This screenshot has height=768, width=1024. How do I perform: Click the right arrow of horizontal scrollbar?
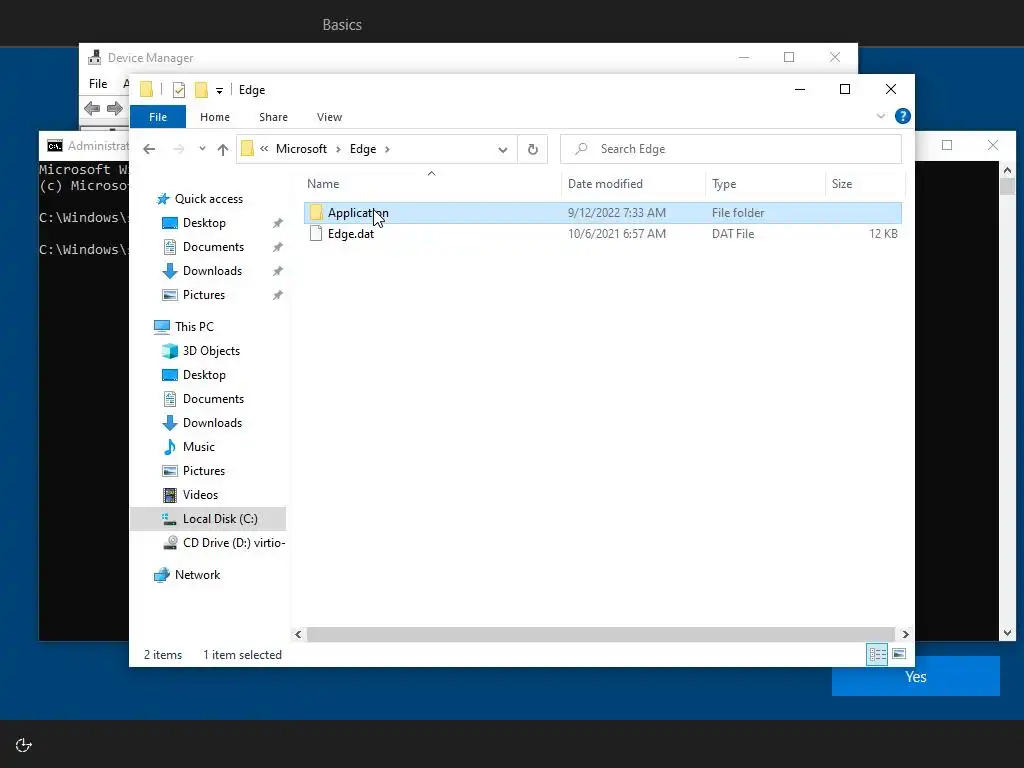tap(905, 634)
